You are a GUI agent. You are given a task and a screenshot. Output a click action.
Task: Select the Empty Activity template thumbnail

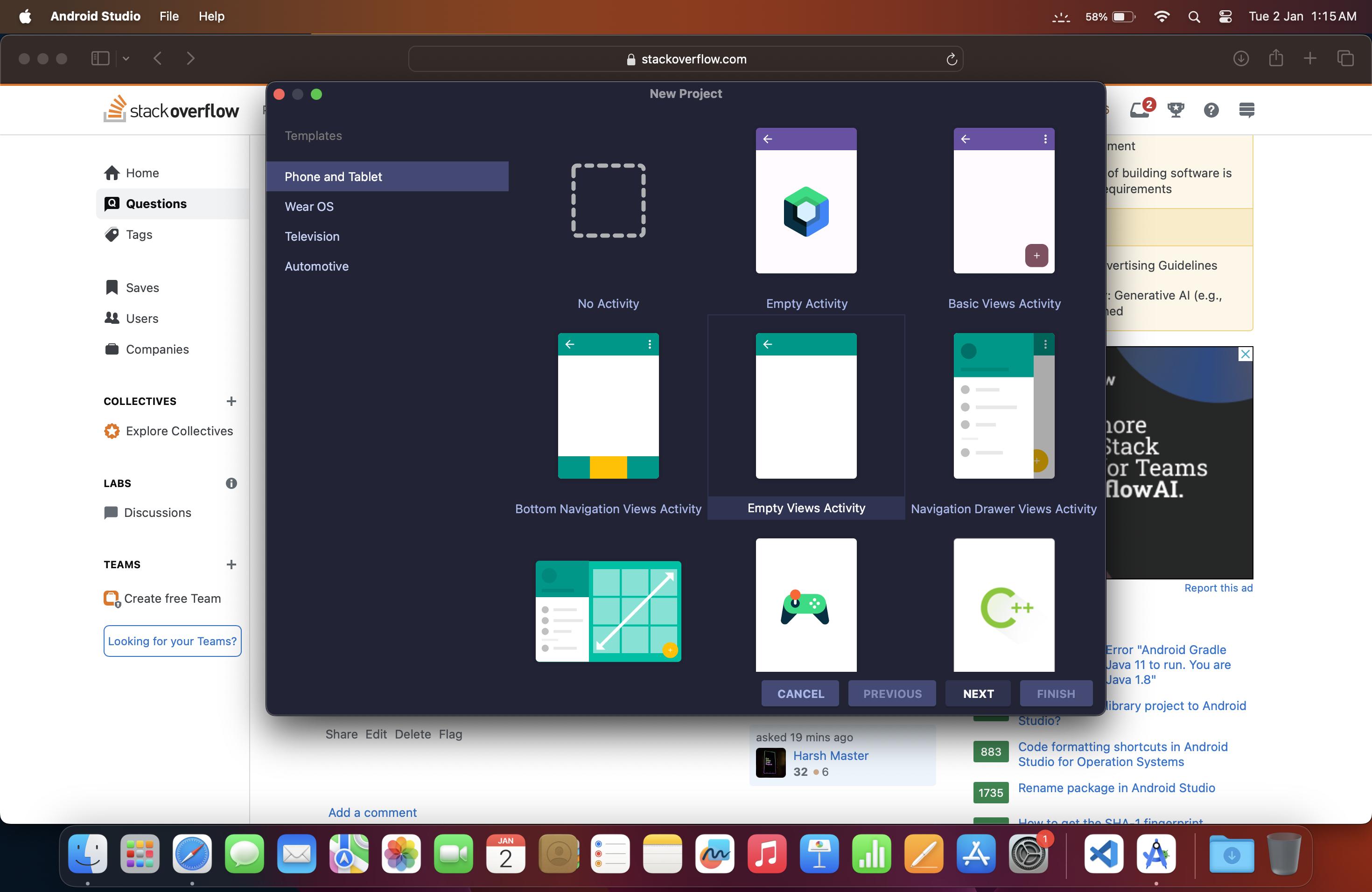pyautogui.click(x=806, y=201)
